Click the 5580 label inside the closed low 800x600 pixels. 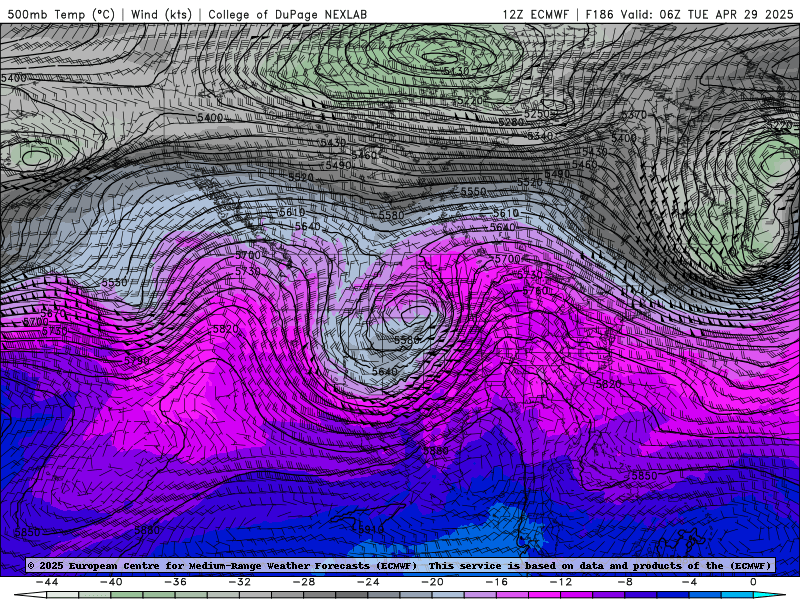tap(407, 340)
